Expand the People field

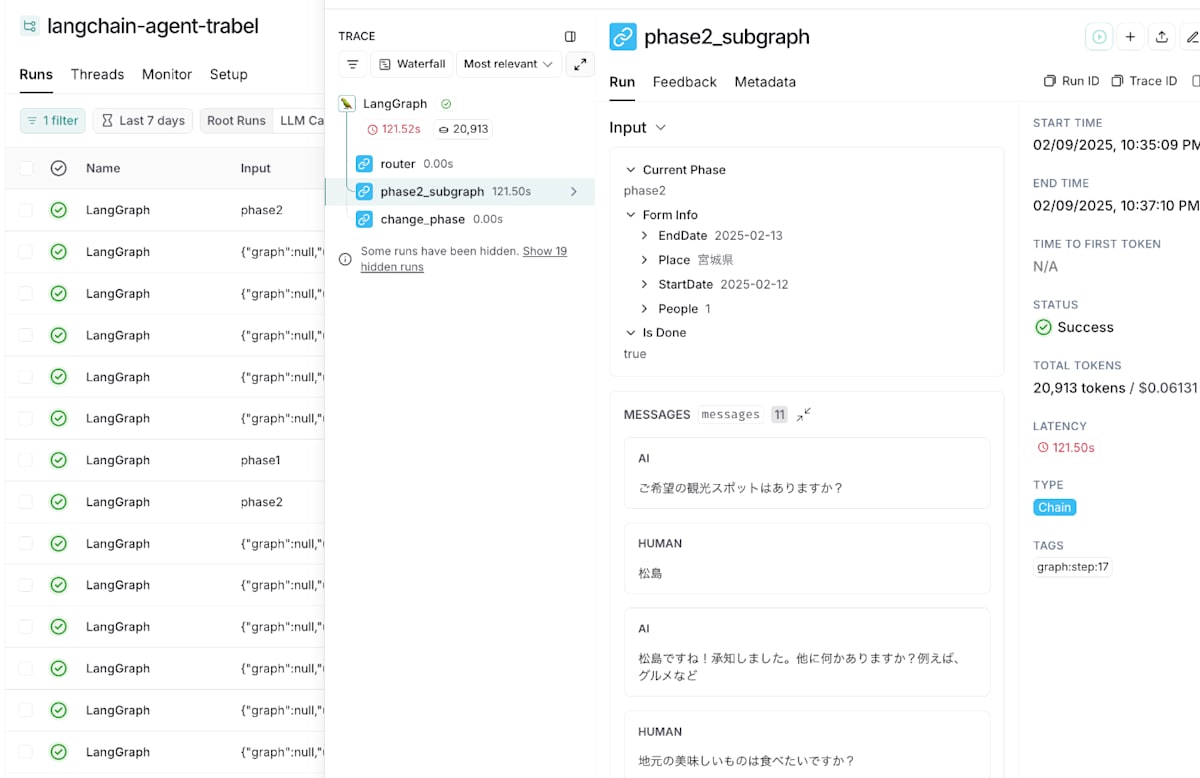(x=645, y=309)
